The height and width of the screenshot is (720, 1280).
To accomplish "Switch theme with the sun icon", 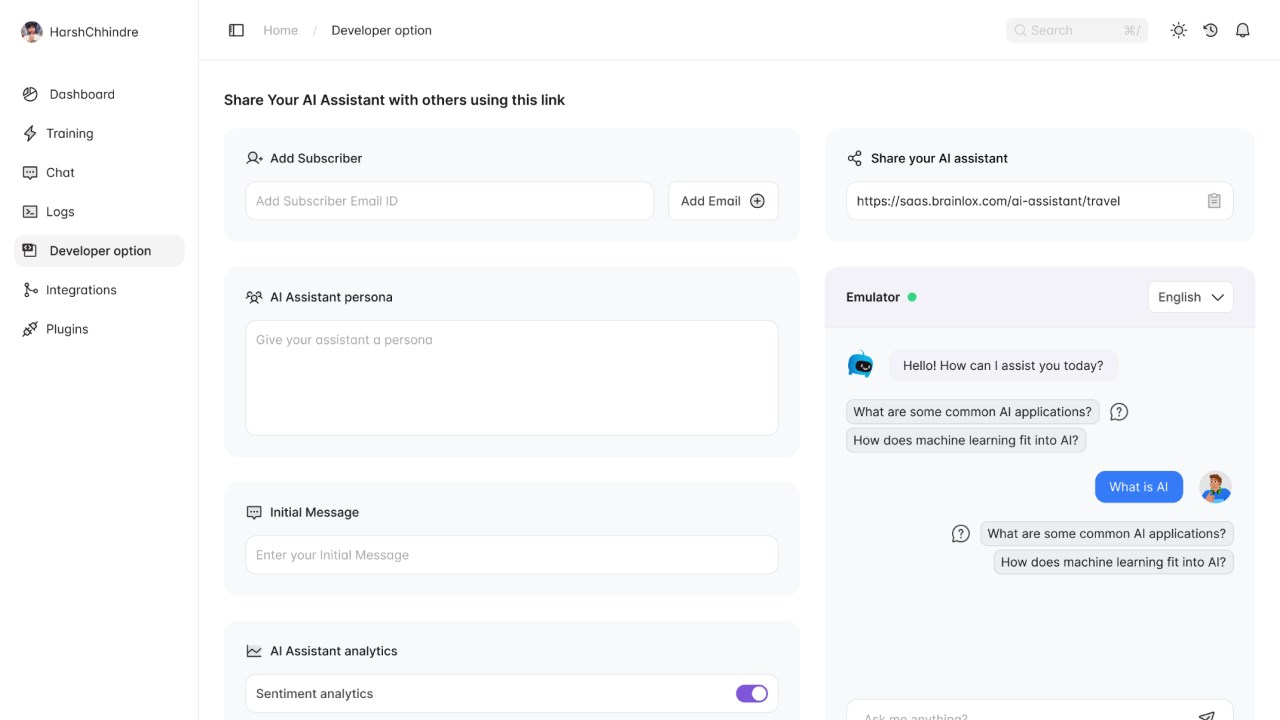I will [x=1179, y=30].
